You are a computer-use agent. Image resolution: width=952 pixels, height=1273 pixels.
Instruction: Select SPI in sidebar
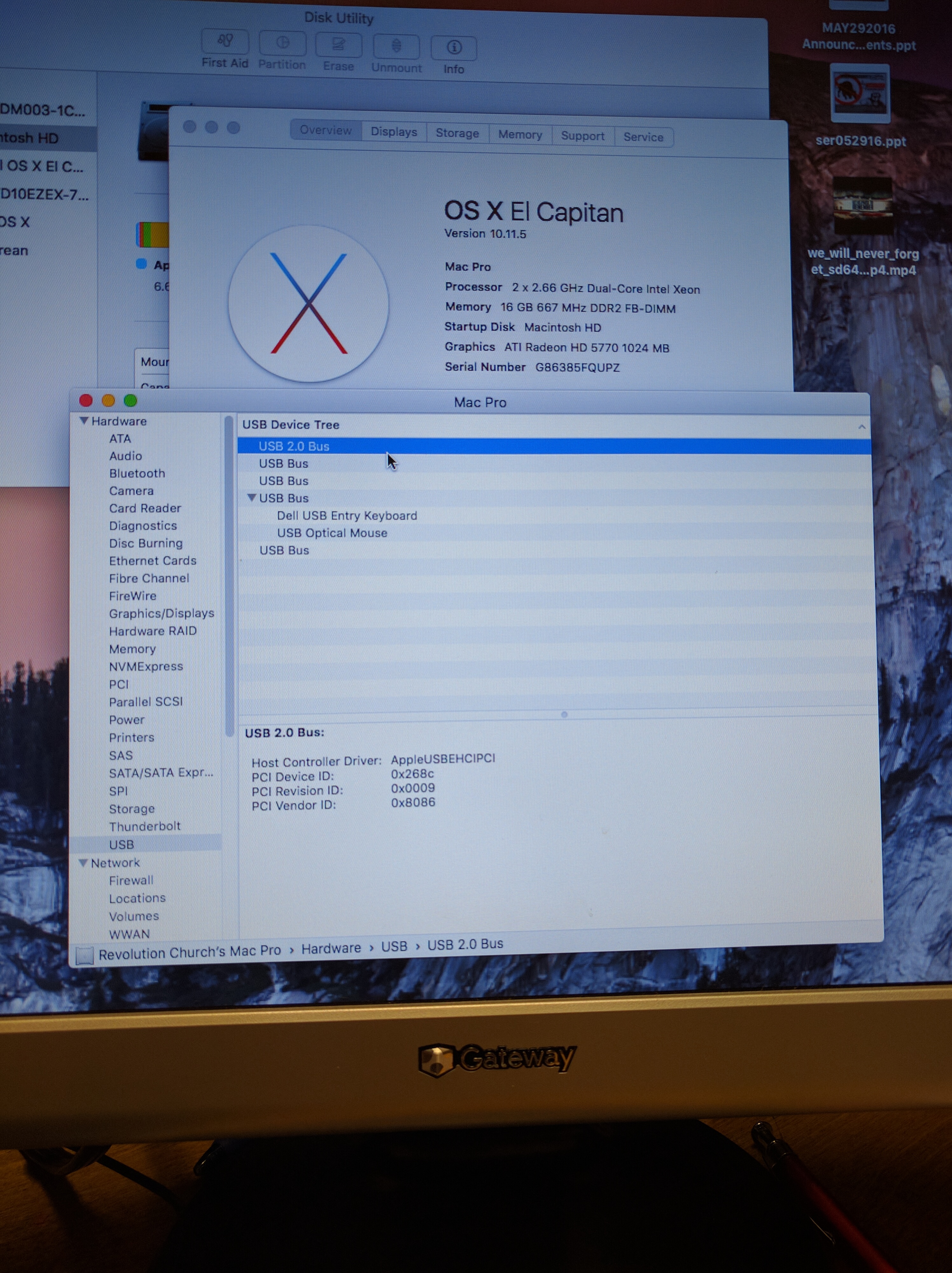(118, 791)
